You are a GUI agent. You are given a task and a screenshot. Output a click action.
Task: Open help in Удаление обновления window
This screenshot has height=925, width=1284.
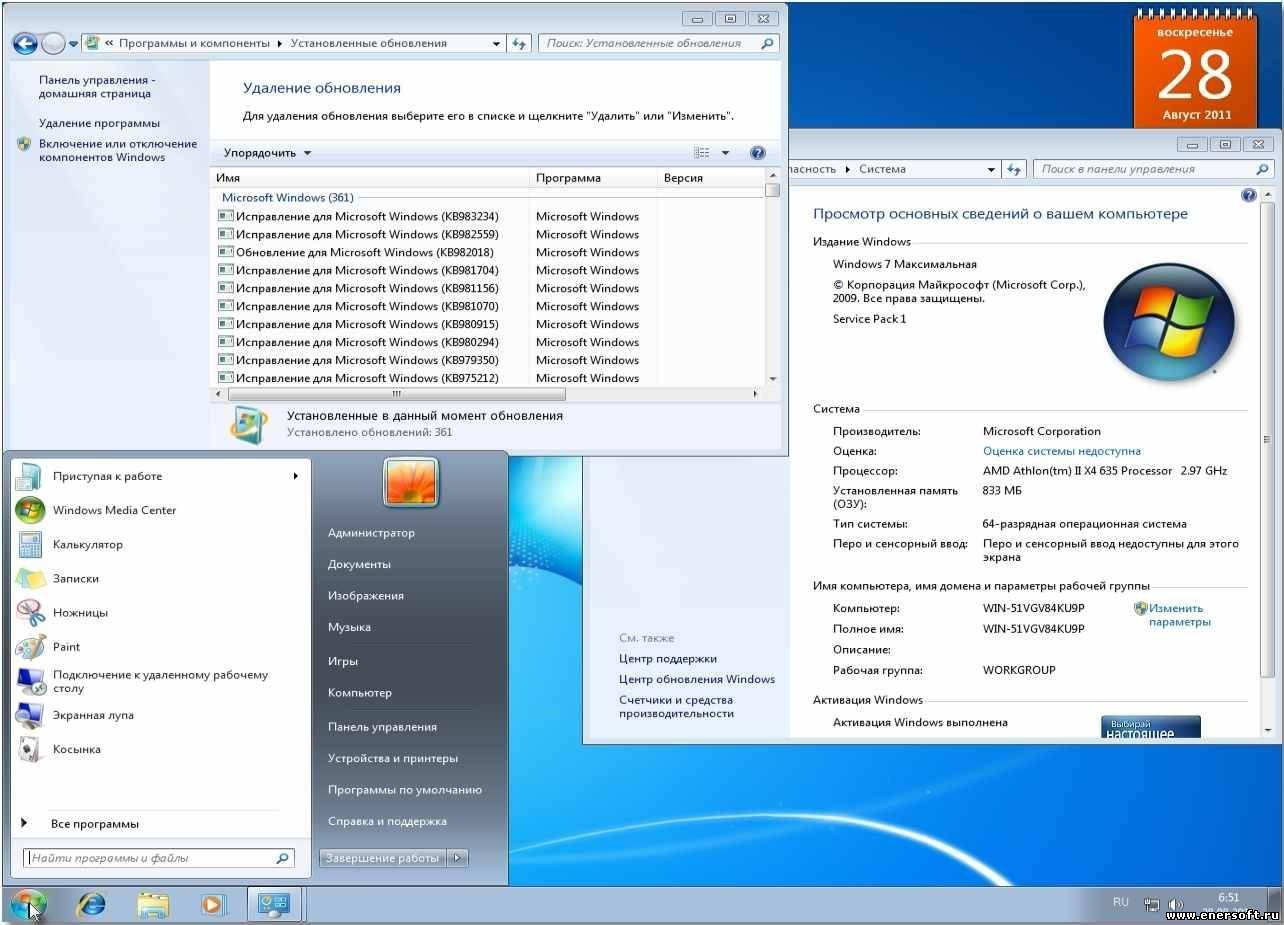757,153
